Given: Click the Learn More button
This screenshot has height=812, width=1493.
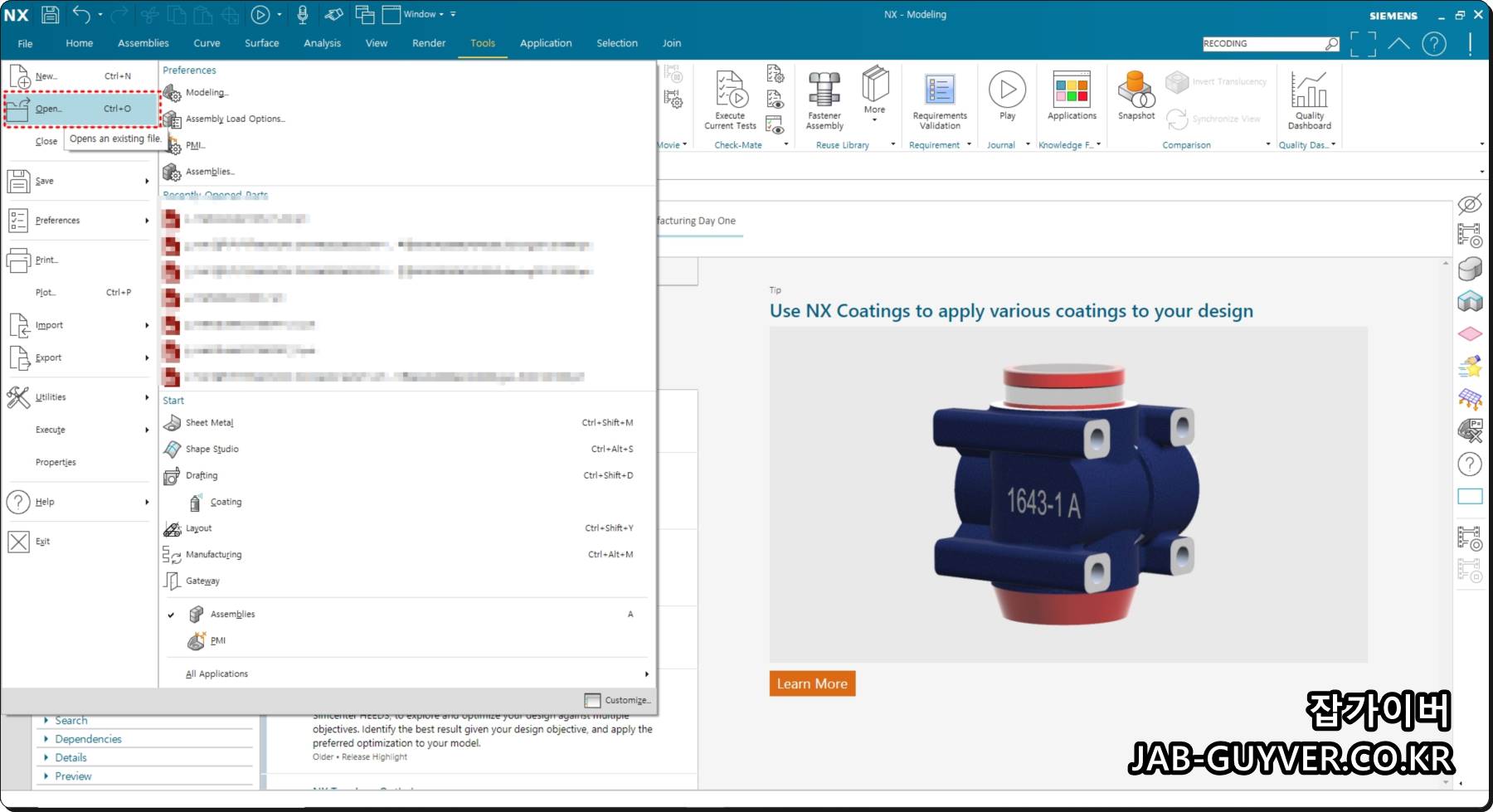Looking at the screenshot, I should [812, 683].
